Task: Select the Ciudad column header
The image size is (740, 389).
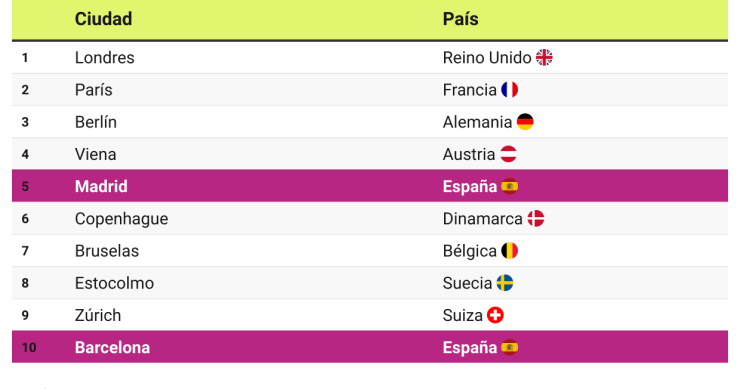Action: point(103,19)
